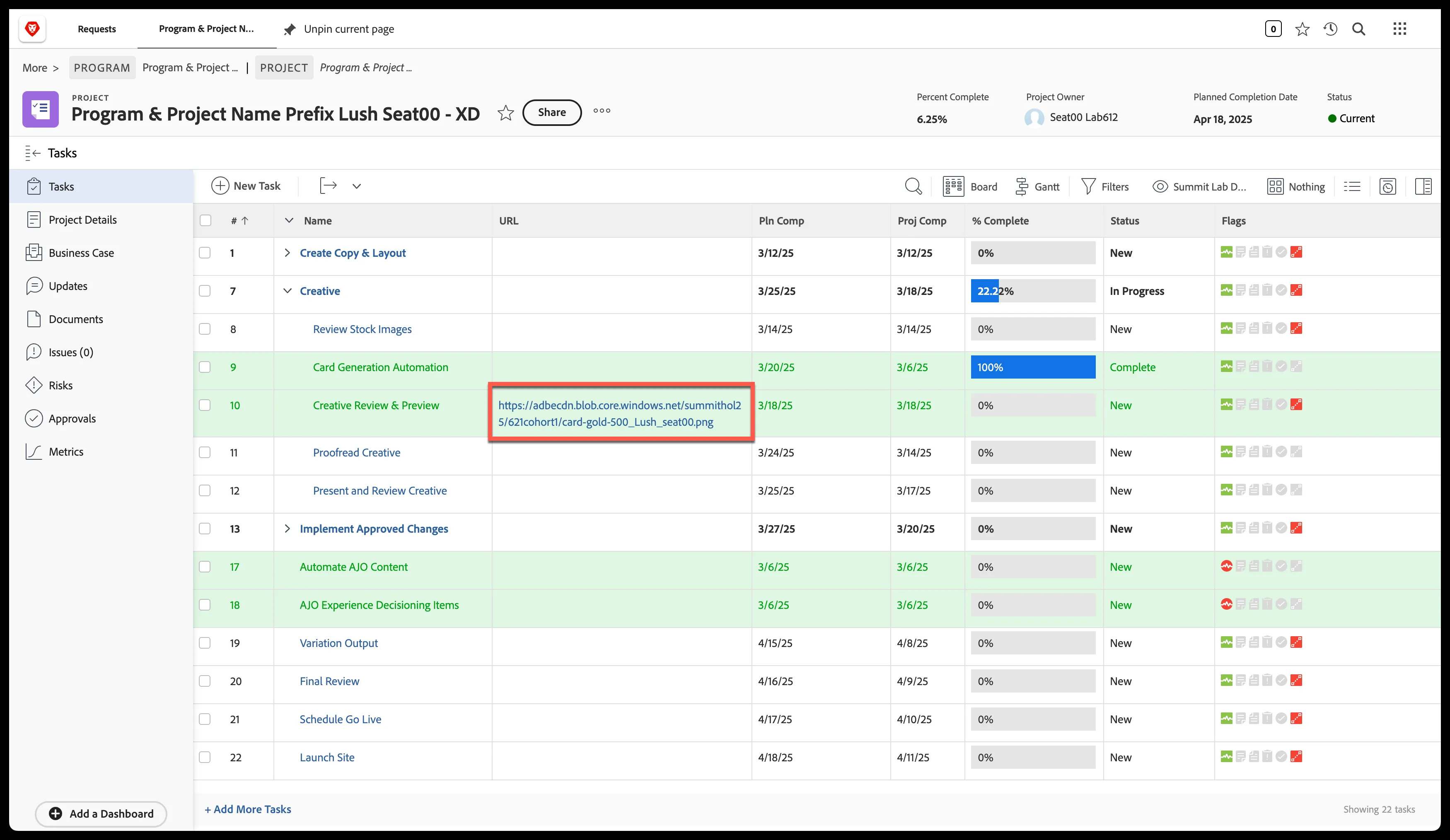Favorite the project with the title star
Screen dimensions: 1450x840
[x=505, y=113]
